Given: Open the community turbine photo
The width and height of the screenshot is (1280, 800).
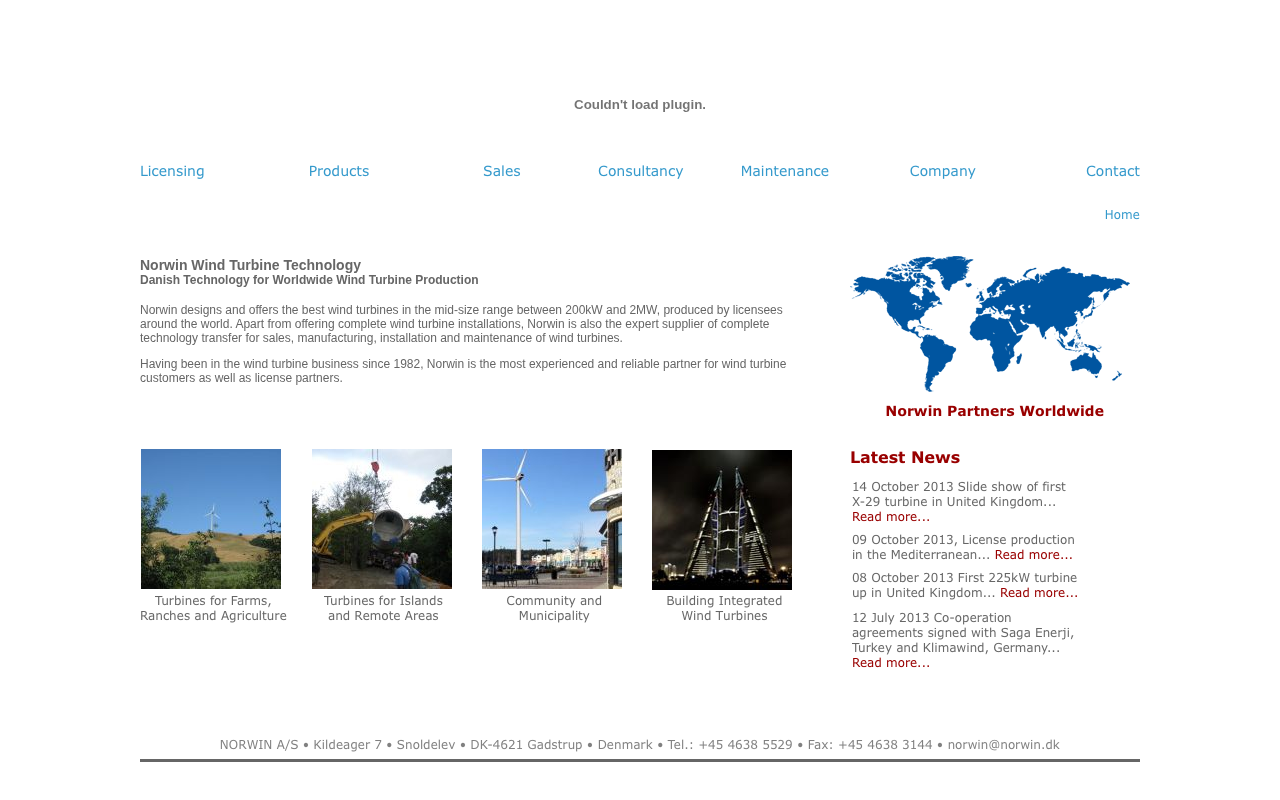Looking at the screenshot, I should click(552, 519).
